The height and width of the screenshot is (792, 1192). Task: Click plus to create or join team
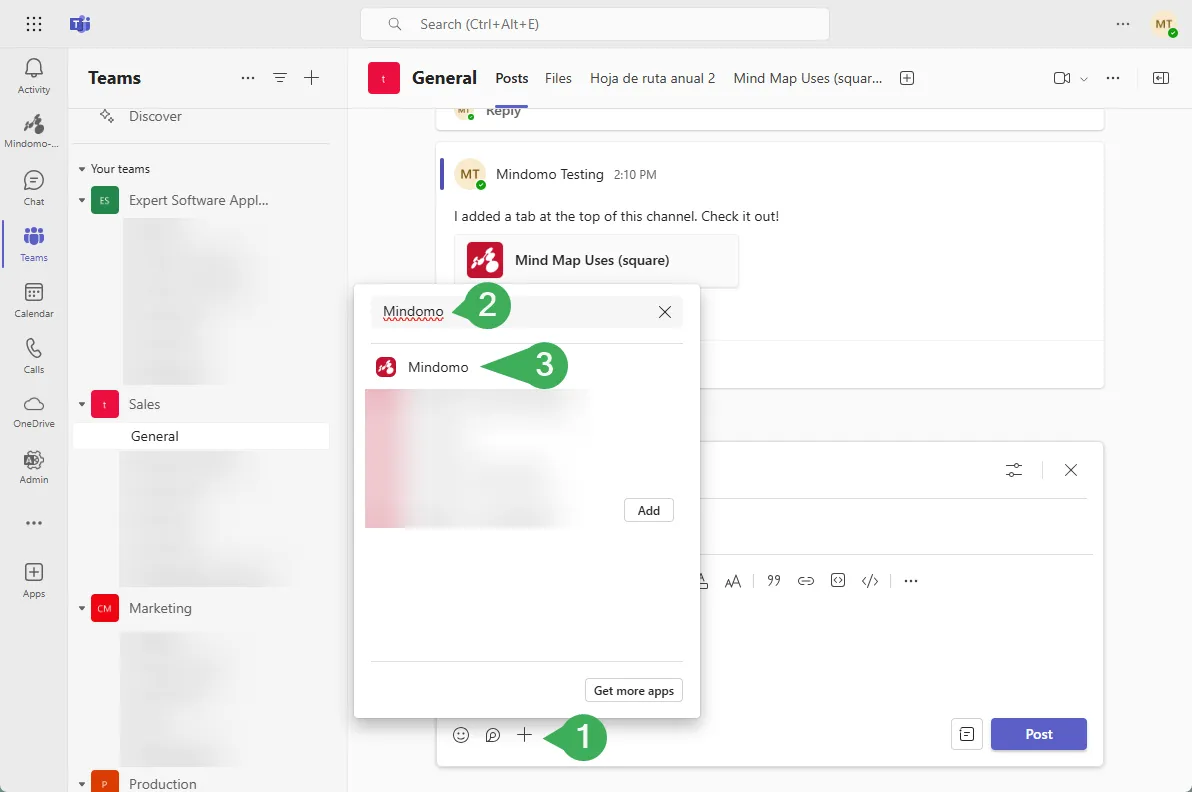point(312,78)
